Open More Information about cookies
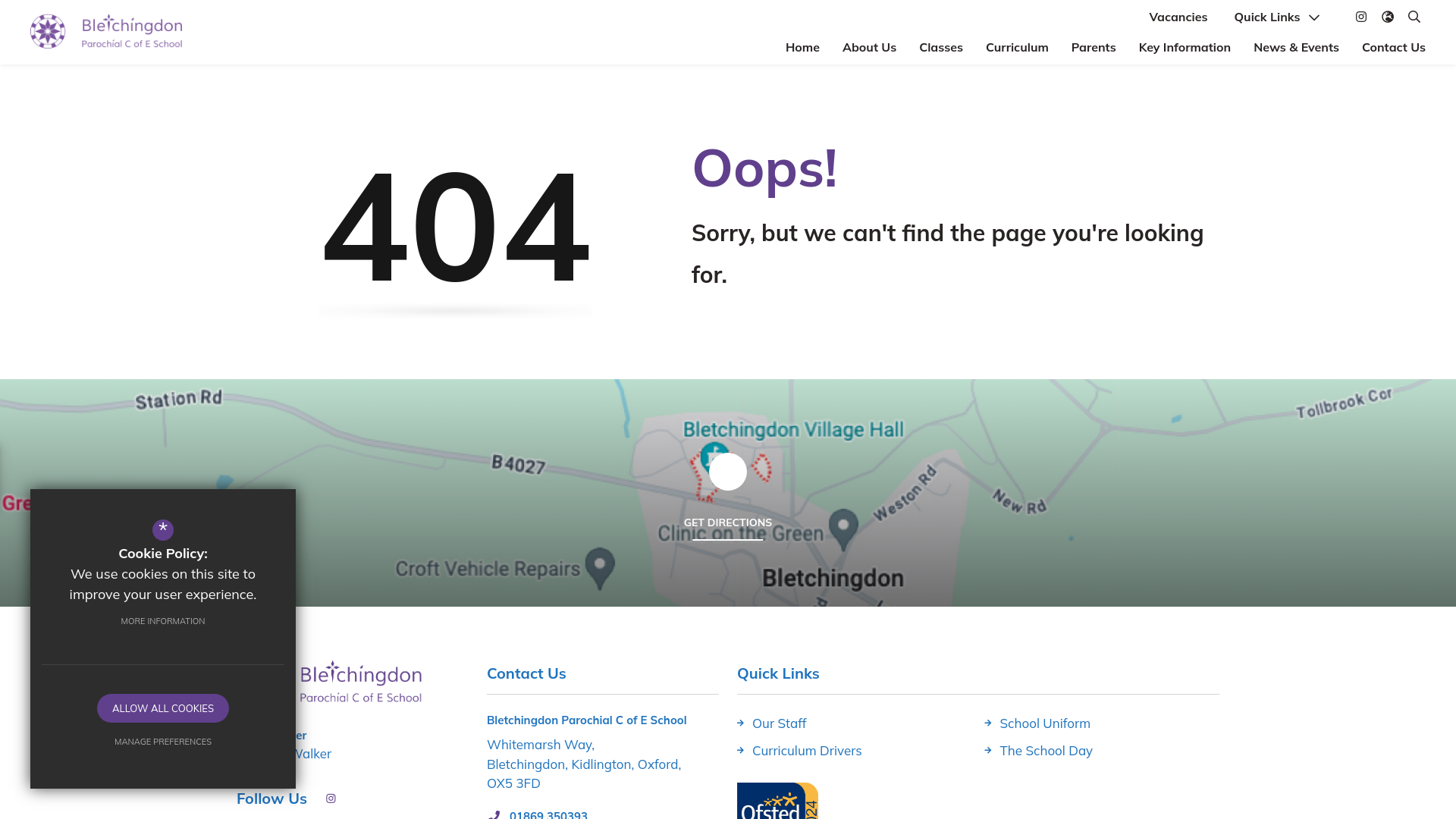 163,621
